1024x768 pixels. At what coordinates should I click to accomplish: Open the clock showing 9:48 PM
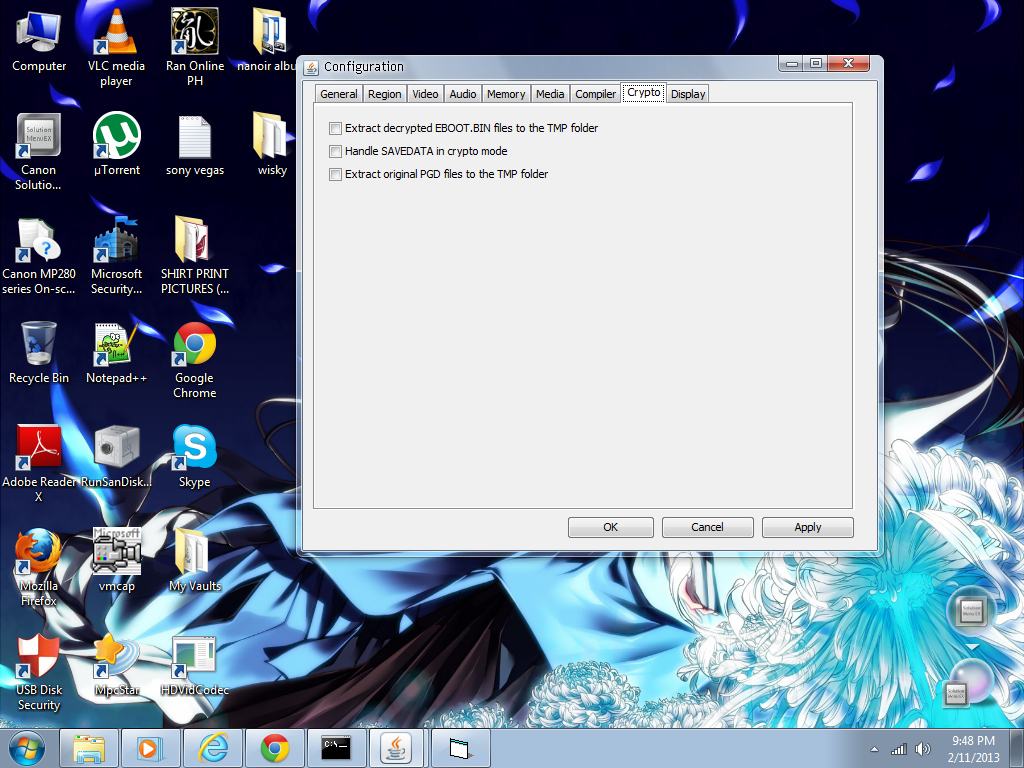pos(973,749)
